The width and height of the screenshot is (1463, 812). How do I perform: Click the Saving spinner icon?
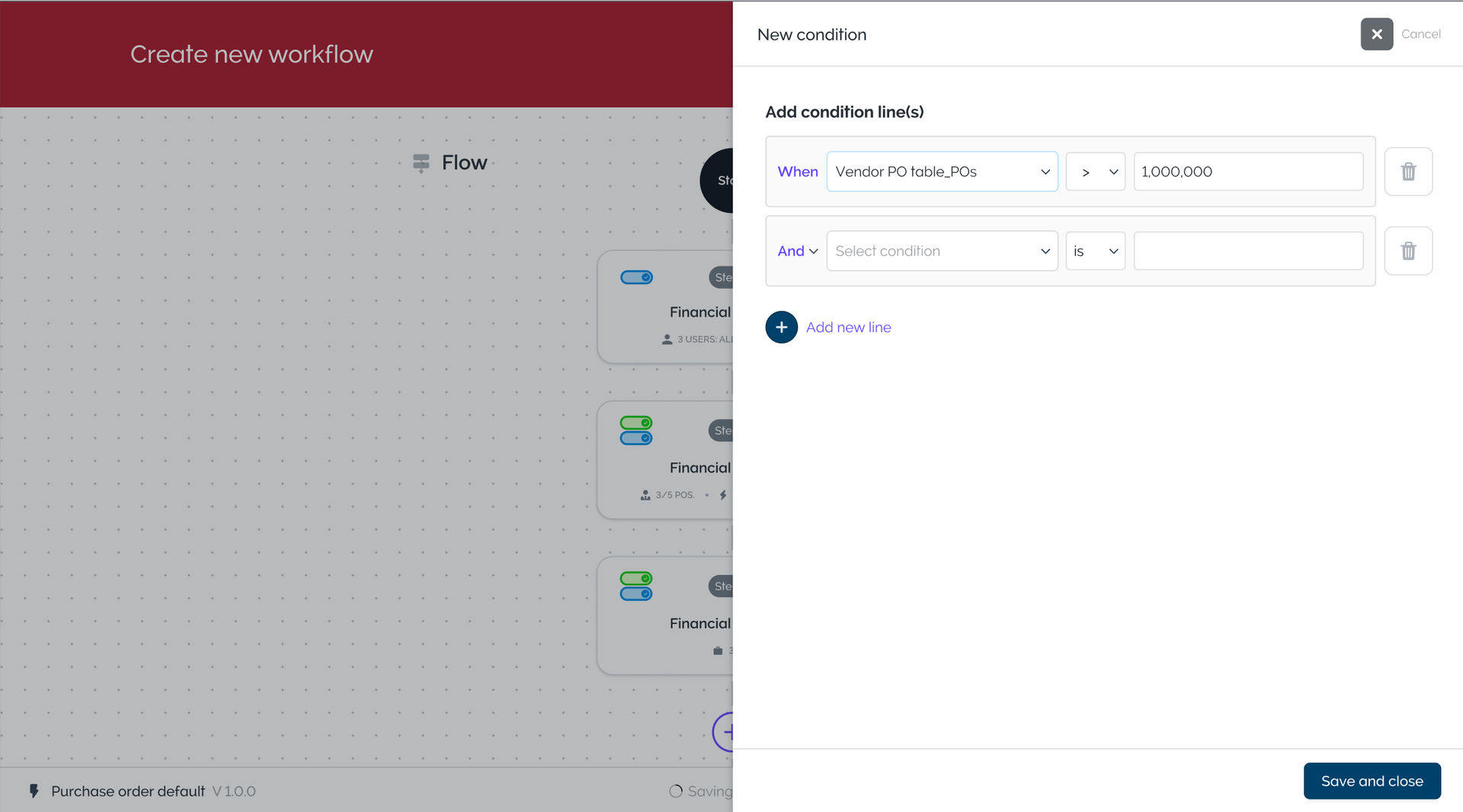pyautogui.click(x=675, y=791)
